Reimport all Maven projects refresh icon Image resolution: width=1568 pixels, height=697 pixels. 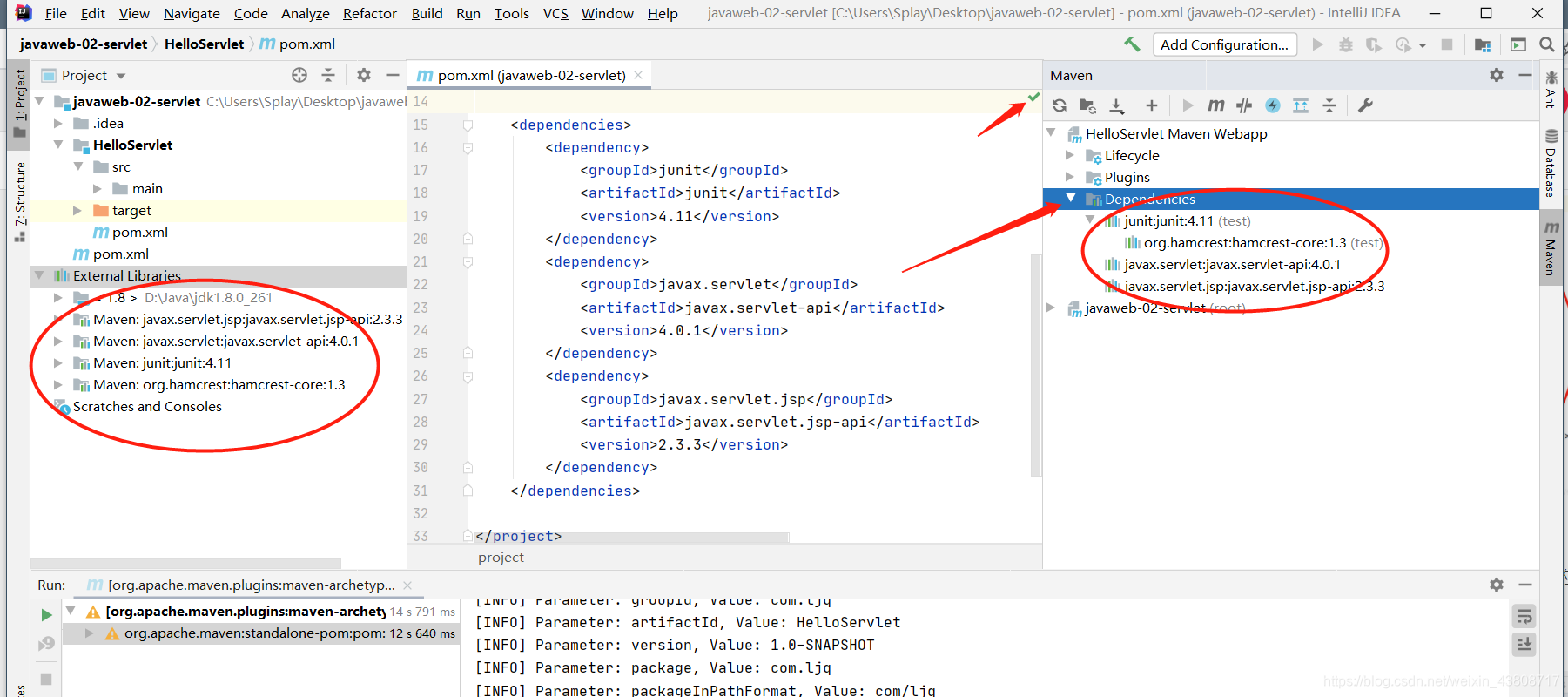tap(1060, 105)
